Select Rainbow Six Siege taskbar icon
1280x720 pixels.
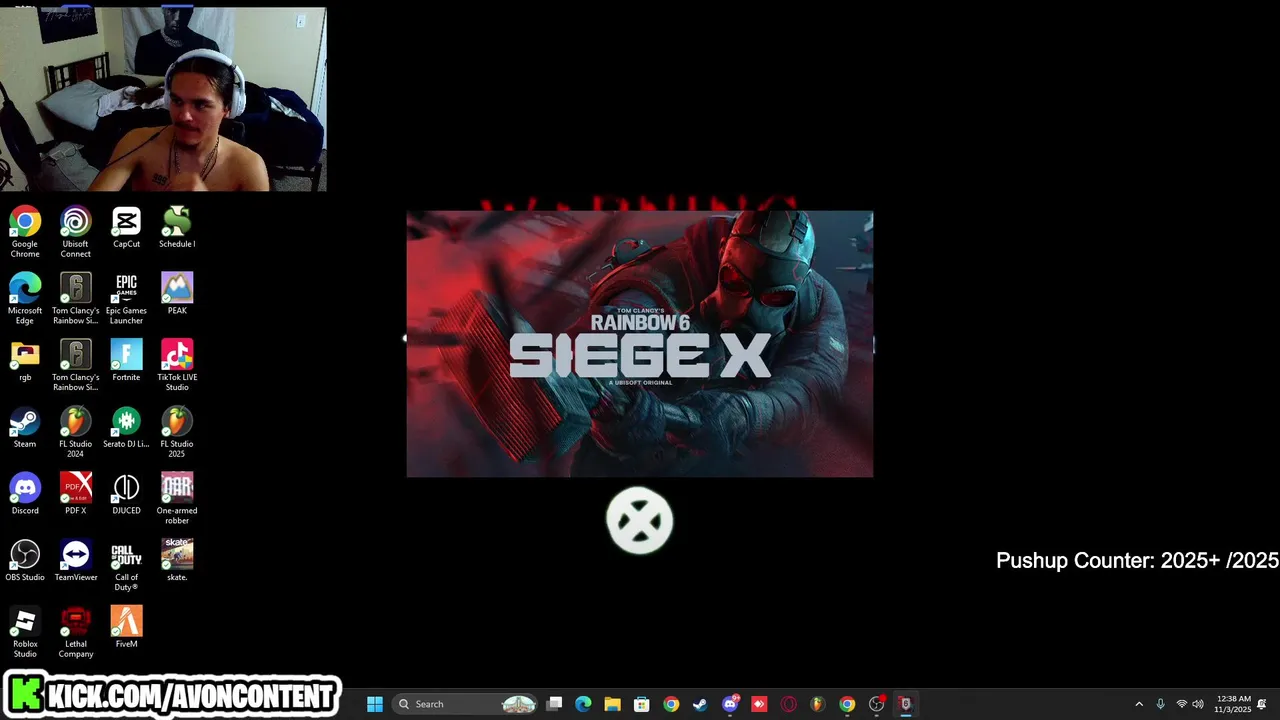pos(905,704)
